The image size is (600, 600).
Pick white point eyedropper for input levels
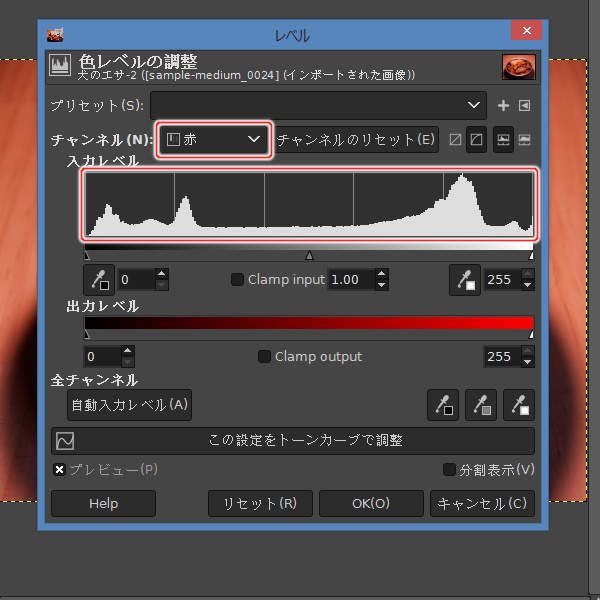pos(465,280)
